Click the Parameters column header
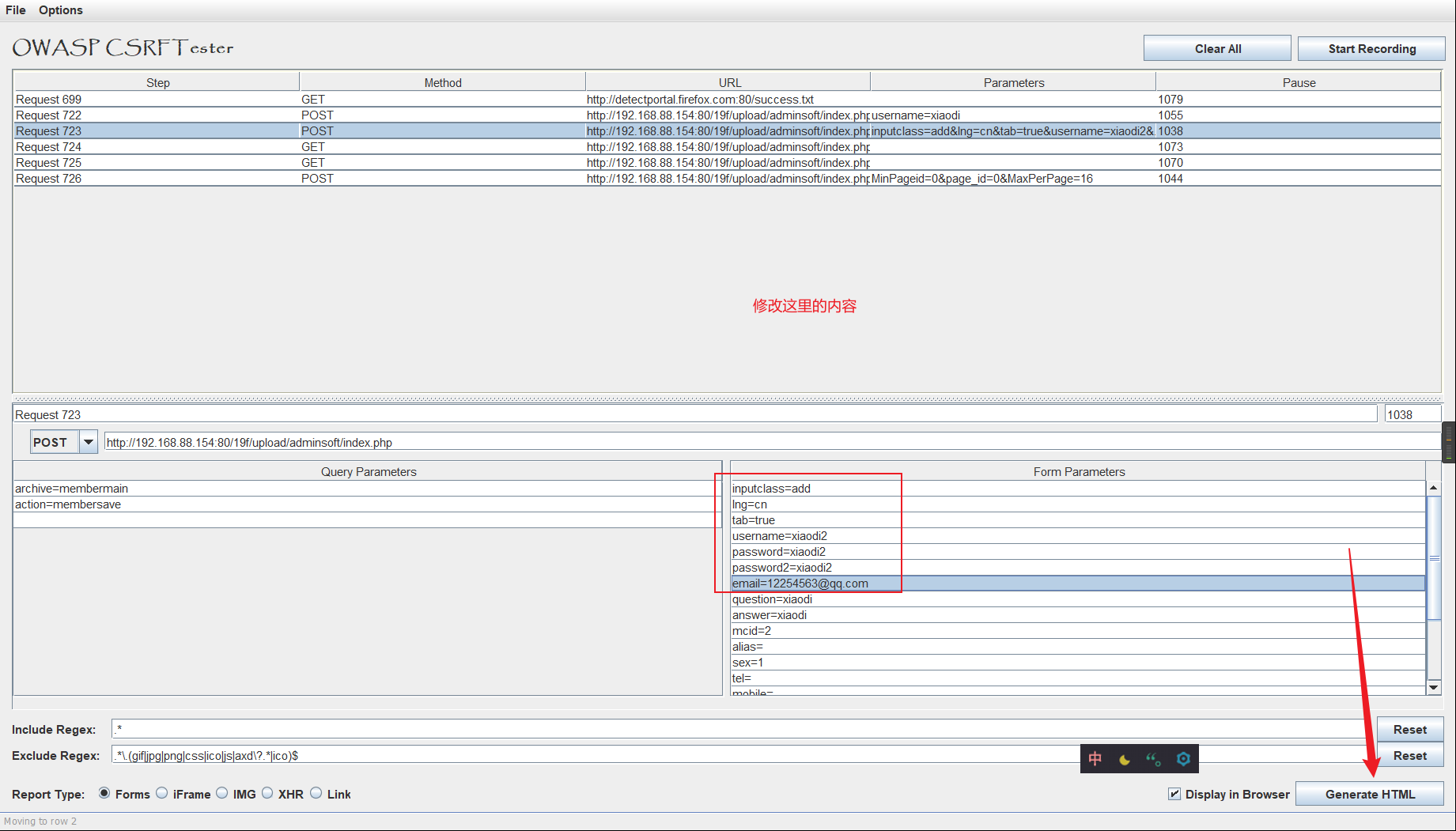 click(1014, 82)
